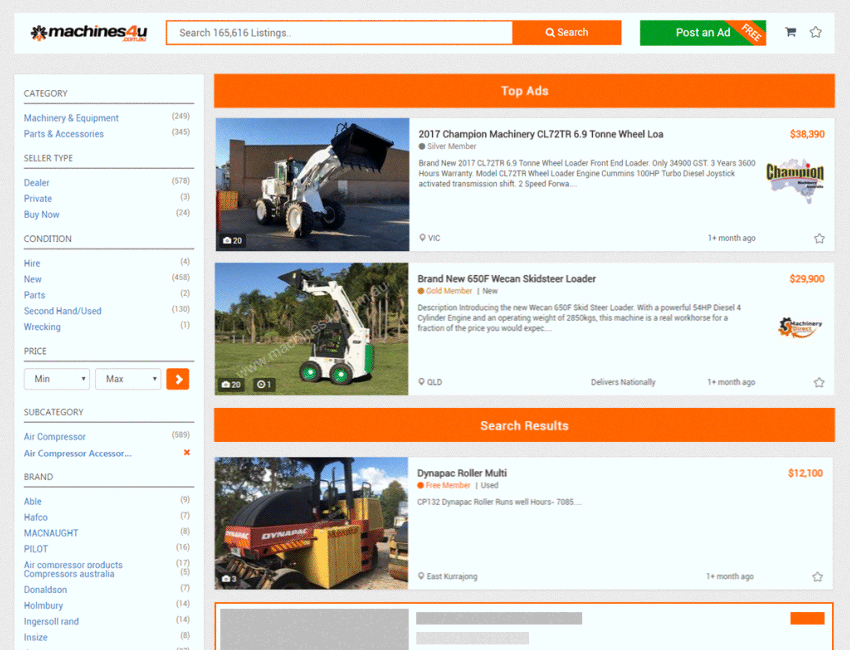The height and width of the screenshot is (650, 850).
Task: Click the machines4u logo
Action: coord(88,33)
